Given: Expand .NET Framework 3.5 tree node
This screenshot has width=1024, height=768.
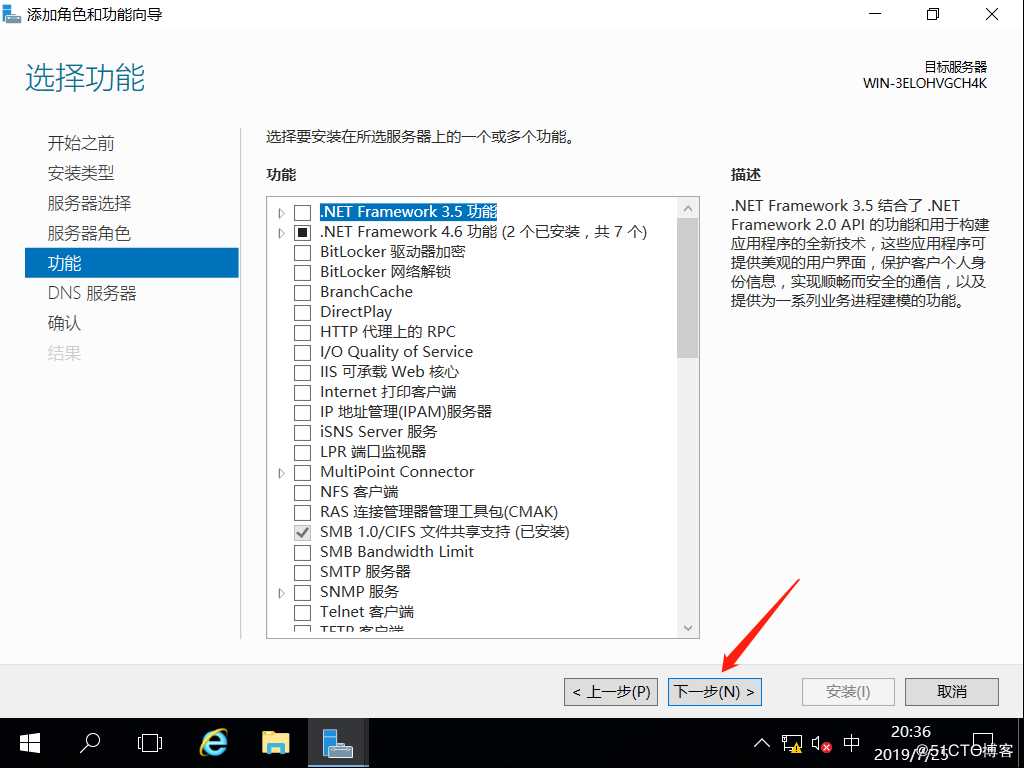Looking at the screenshot, I should point(281,213).
